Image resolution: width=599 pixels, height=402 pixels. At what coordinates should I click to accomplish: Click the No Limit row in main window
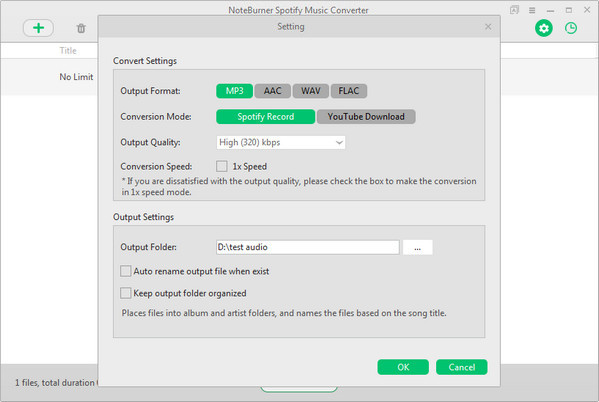pyautogui.click(x=49, y=77)
